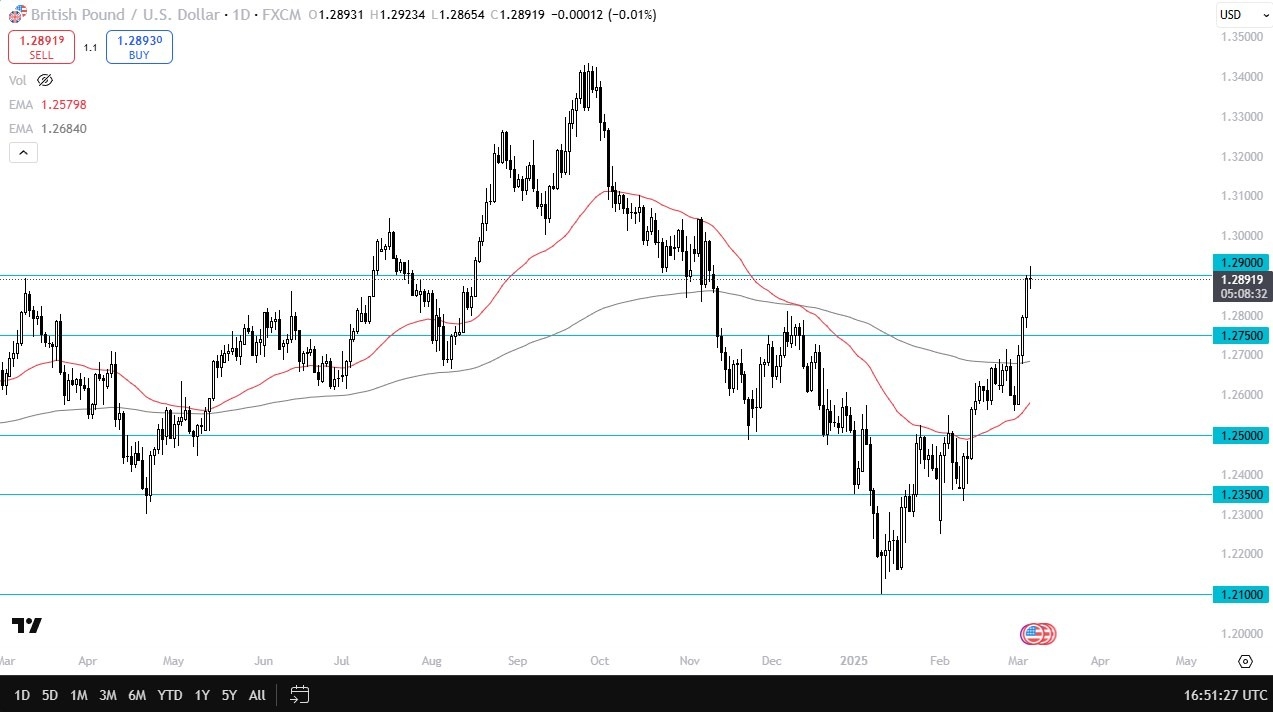The width and height of the screenshot is (1273, 712).
Task: Open the USD currency dropdown
Action: (x=1236, y=15)
